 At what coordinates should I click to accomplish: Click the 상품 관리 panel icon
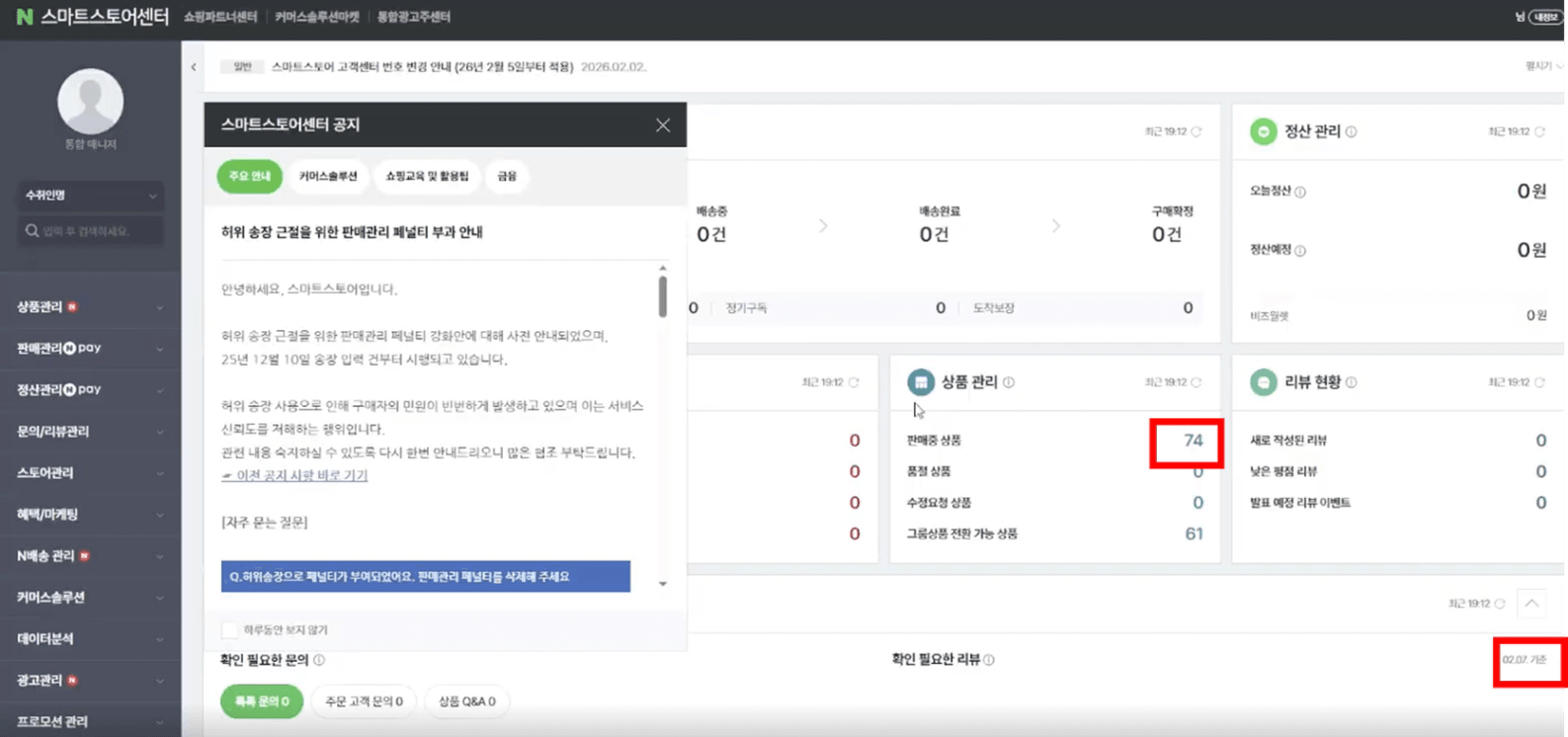coord(920,382)
